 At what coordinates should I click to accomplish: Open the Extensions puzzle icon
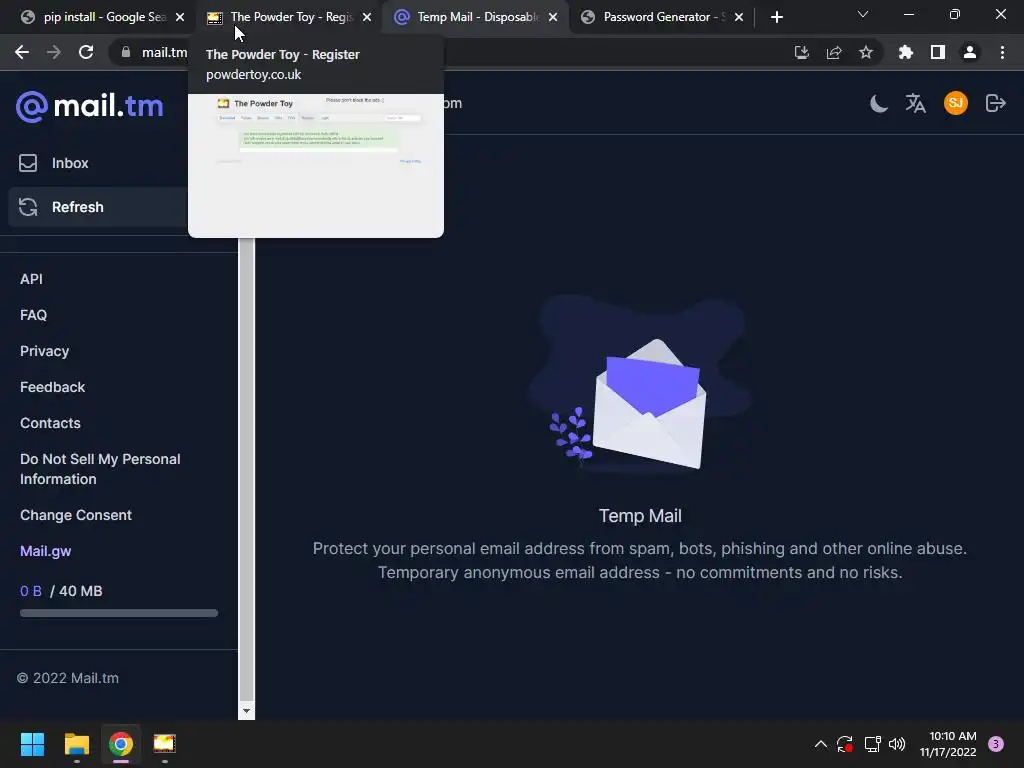906,52
